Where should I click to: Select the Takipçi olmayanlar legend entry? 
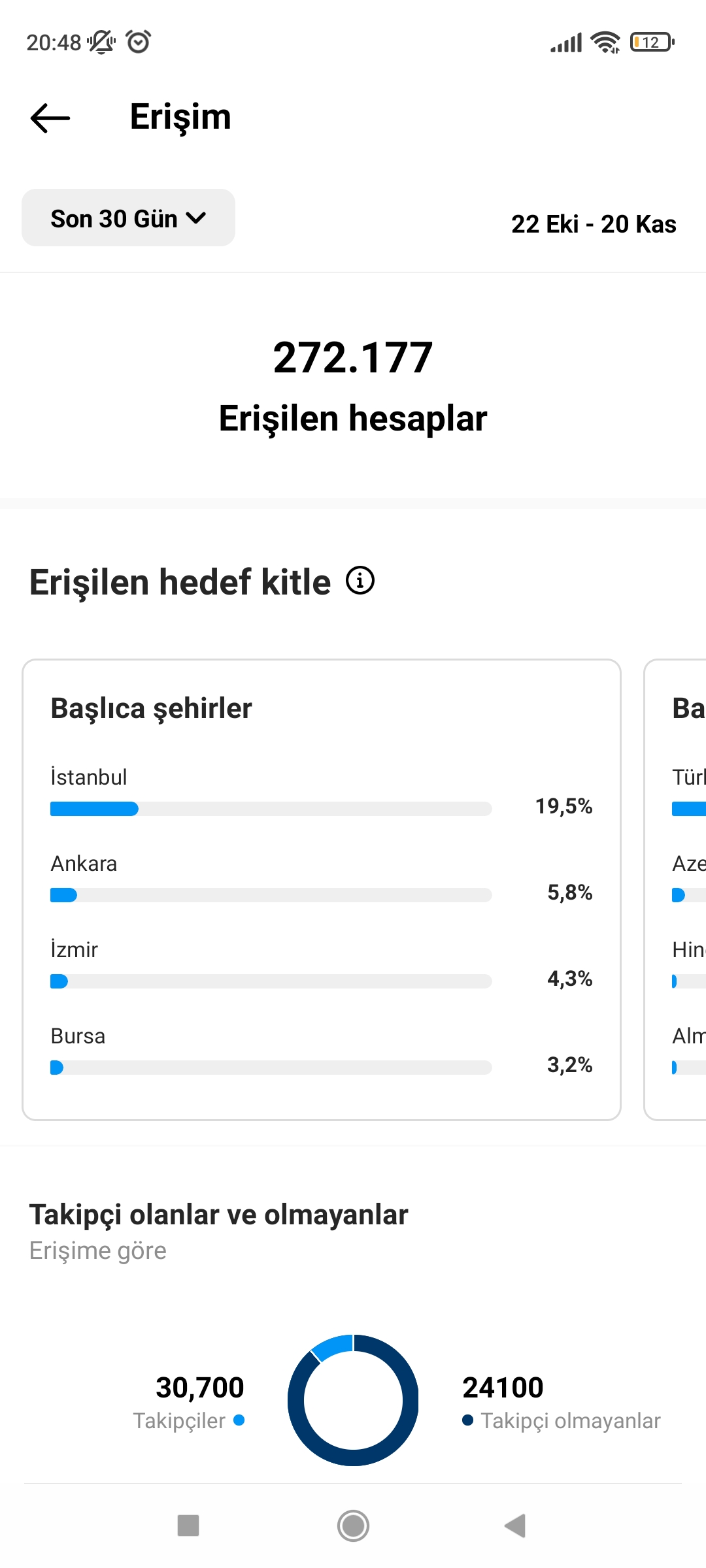(562, 1421)
